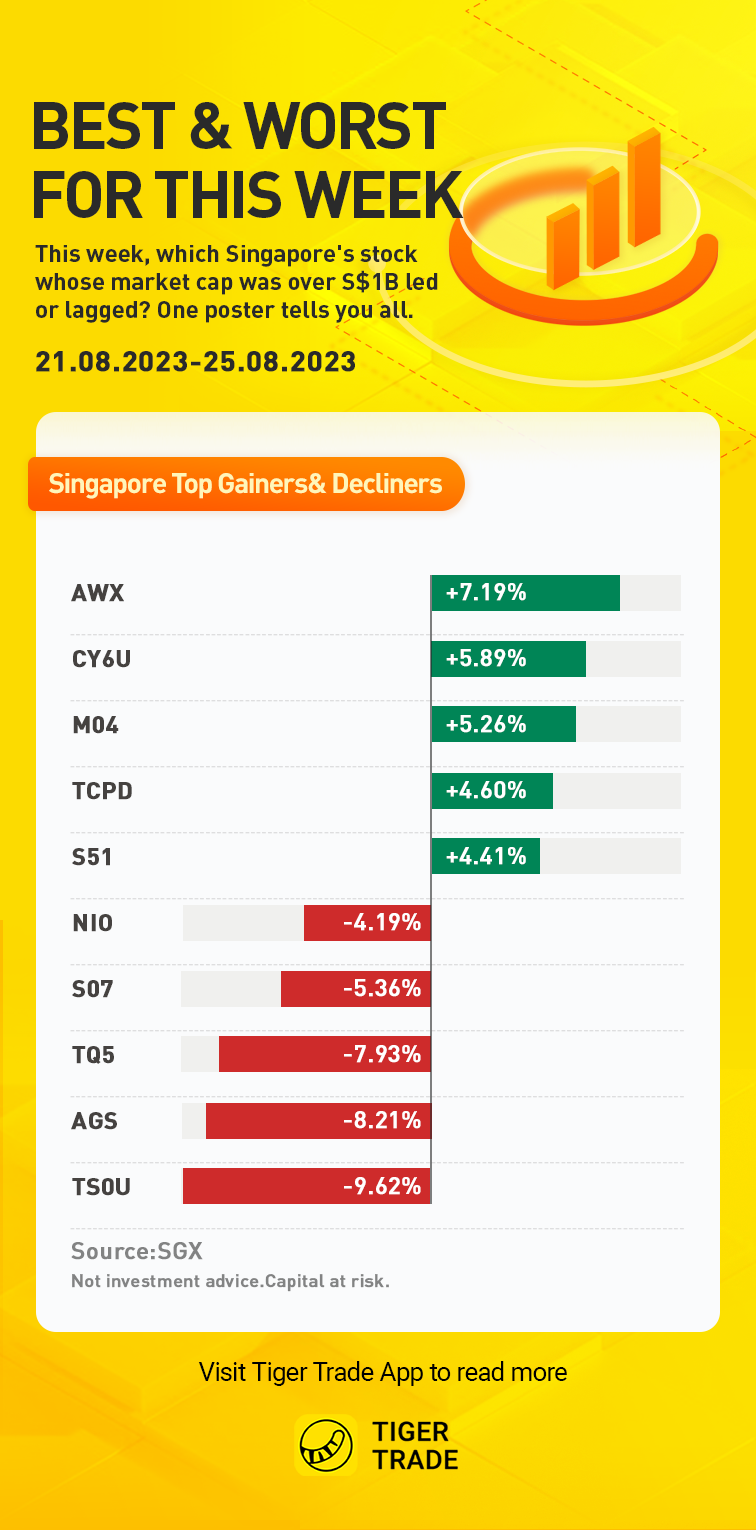756x1530 pixels.
Task: Click the S07 ticker label
Action: [93, 989]
